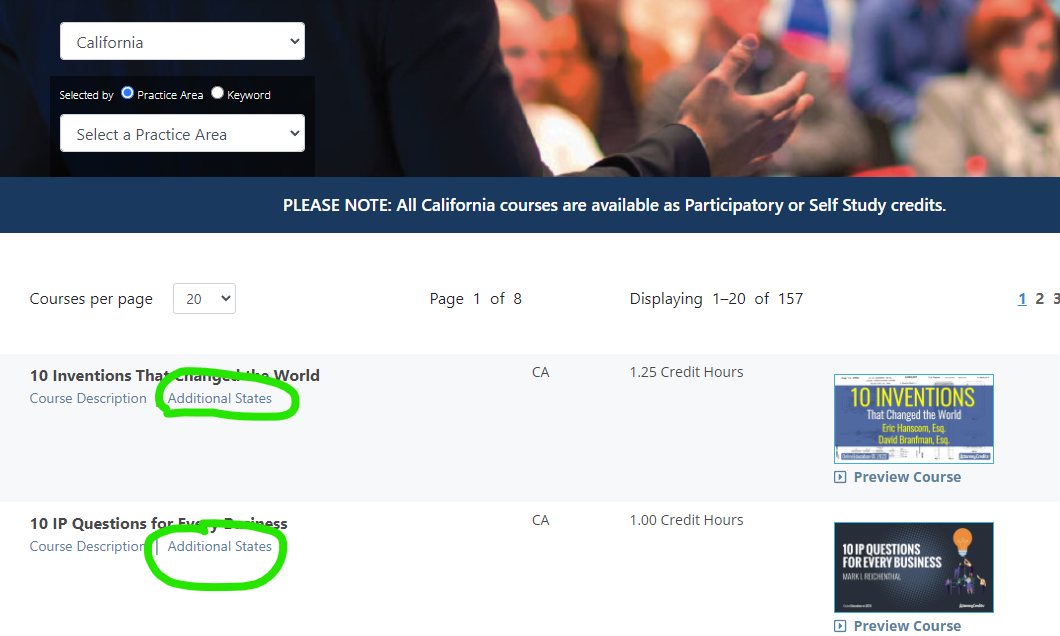Click the 10 Inventions course thumbnail
Screen dimensions: 1060x636
point(913,418)
